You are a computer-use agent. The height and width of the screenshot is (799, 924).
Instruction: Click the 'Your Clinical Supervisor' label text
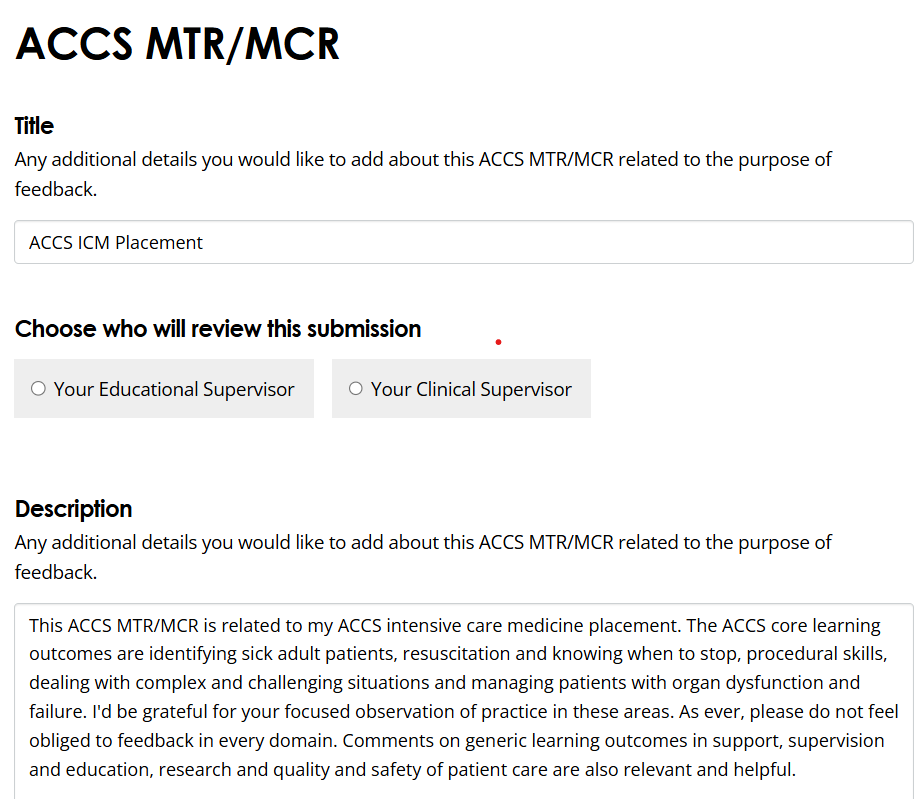[471, 389]
